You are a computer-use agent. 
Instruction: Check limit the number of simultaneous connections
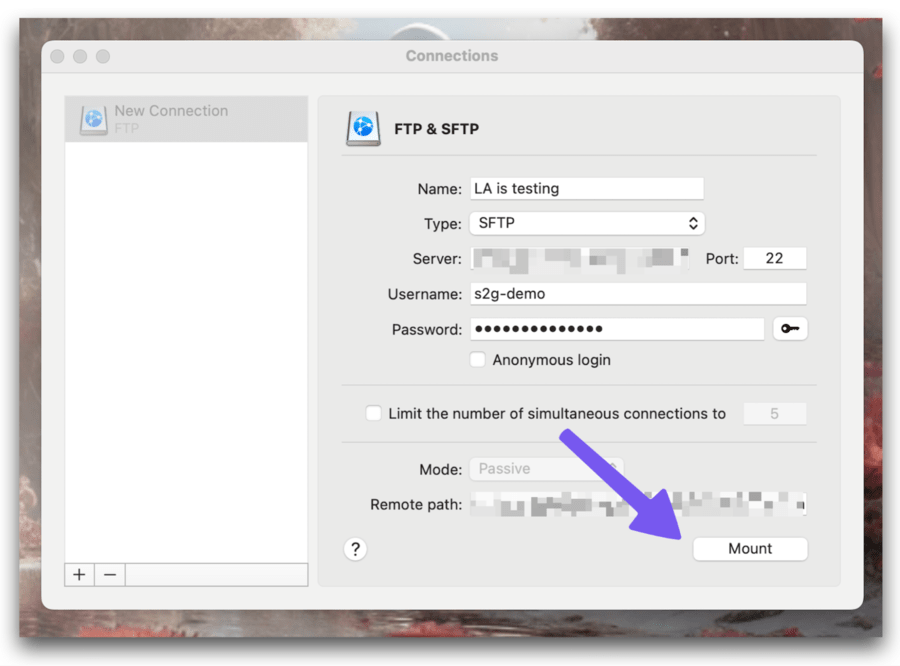[375, 413]
